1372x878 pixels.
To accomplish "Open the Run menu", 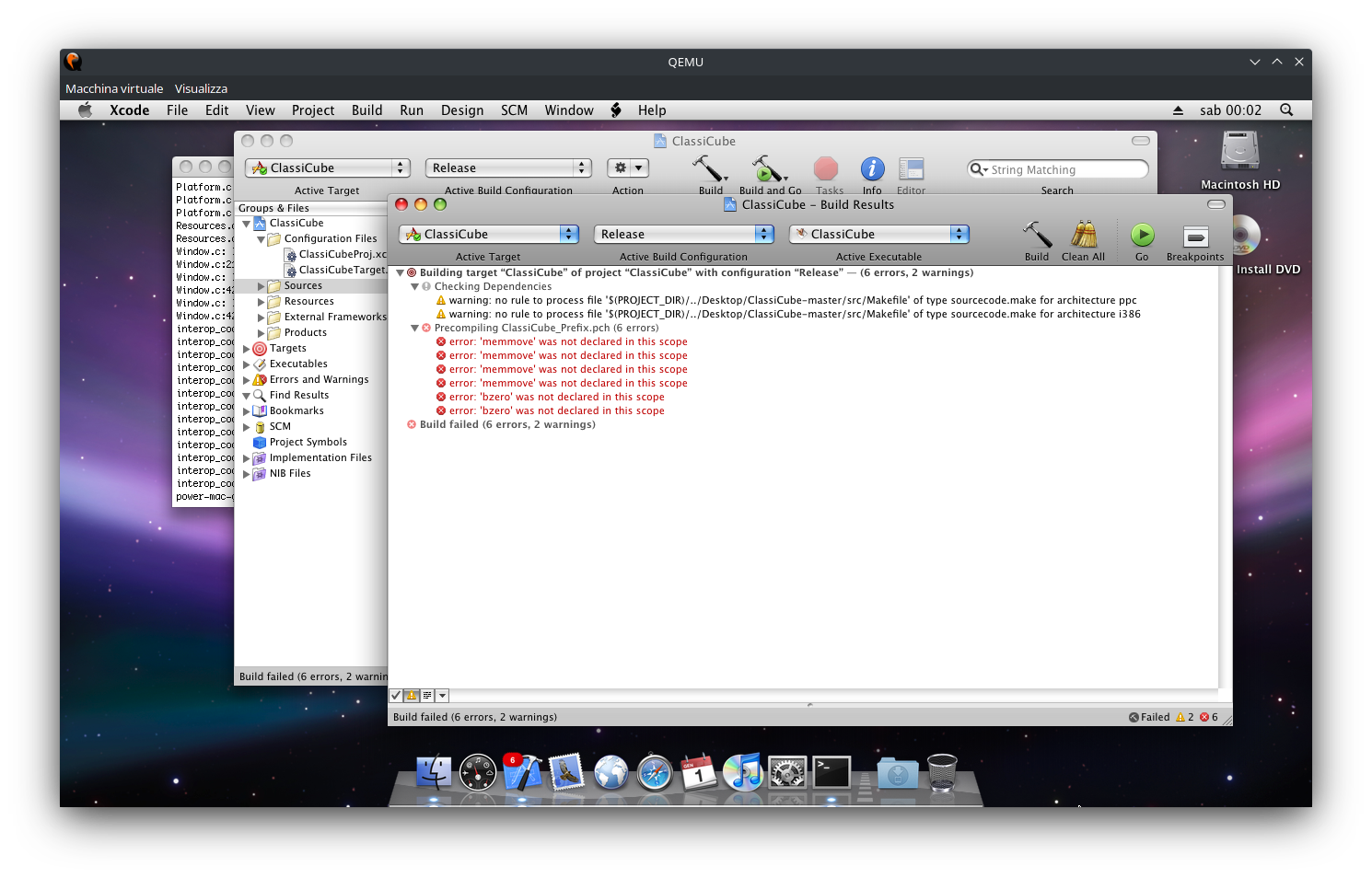I will 412,110.
